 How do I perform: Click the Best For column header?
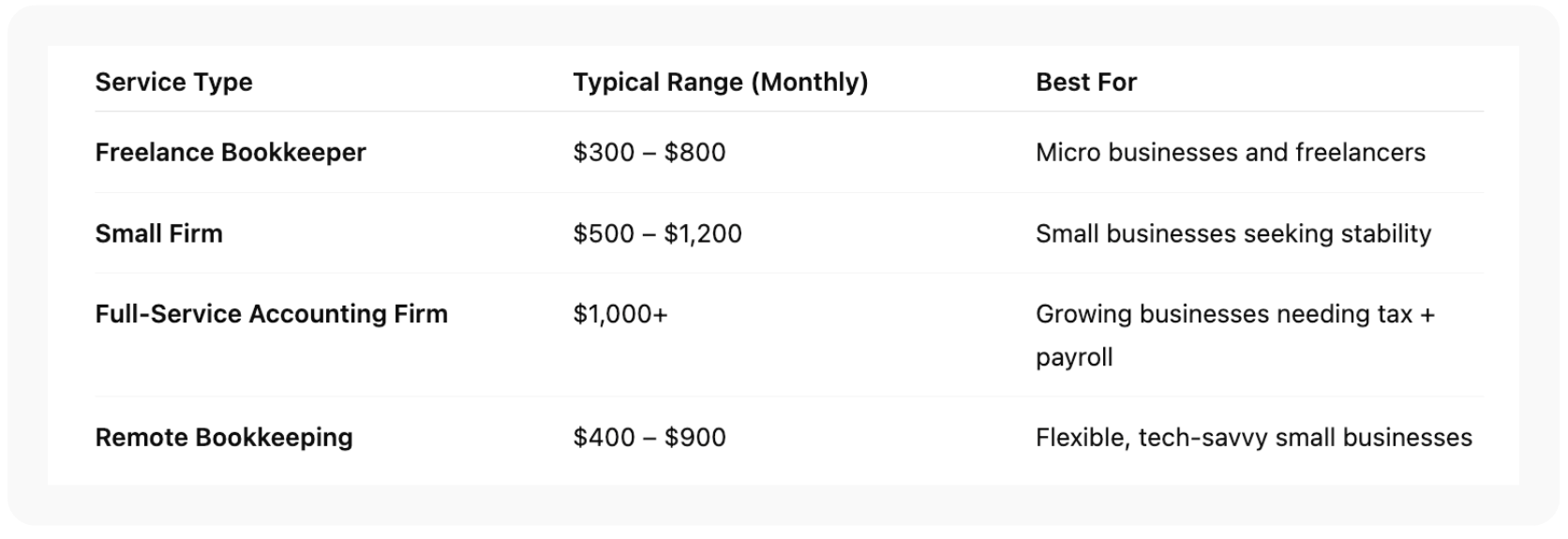1085,82
